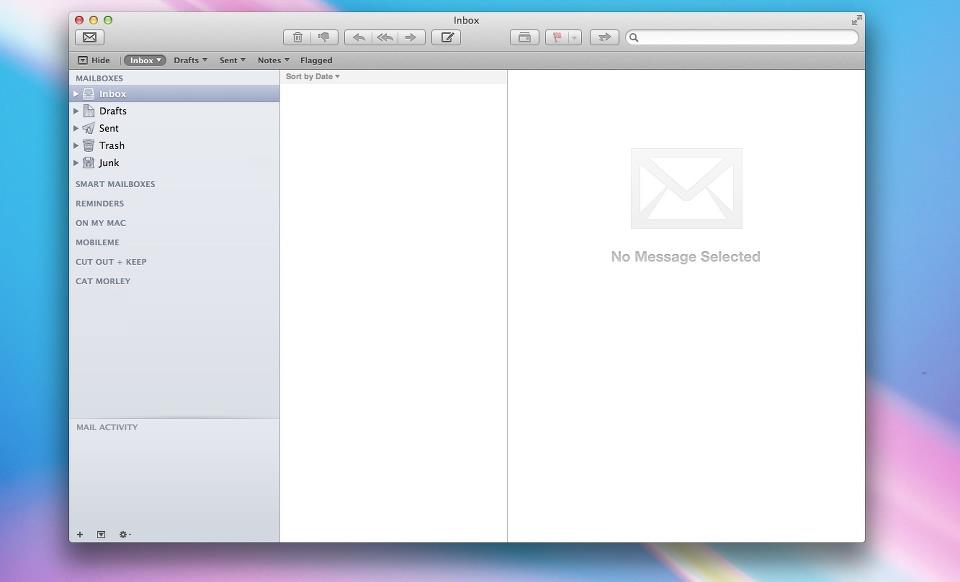Click inside the search field
The height and width of the screenshot is (582, 960).
[x=742, y=37]
